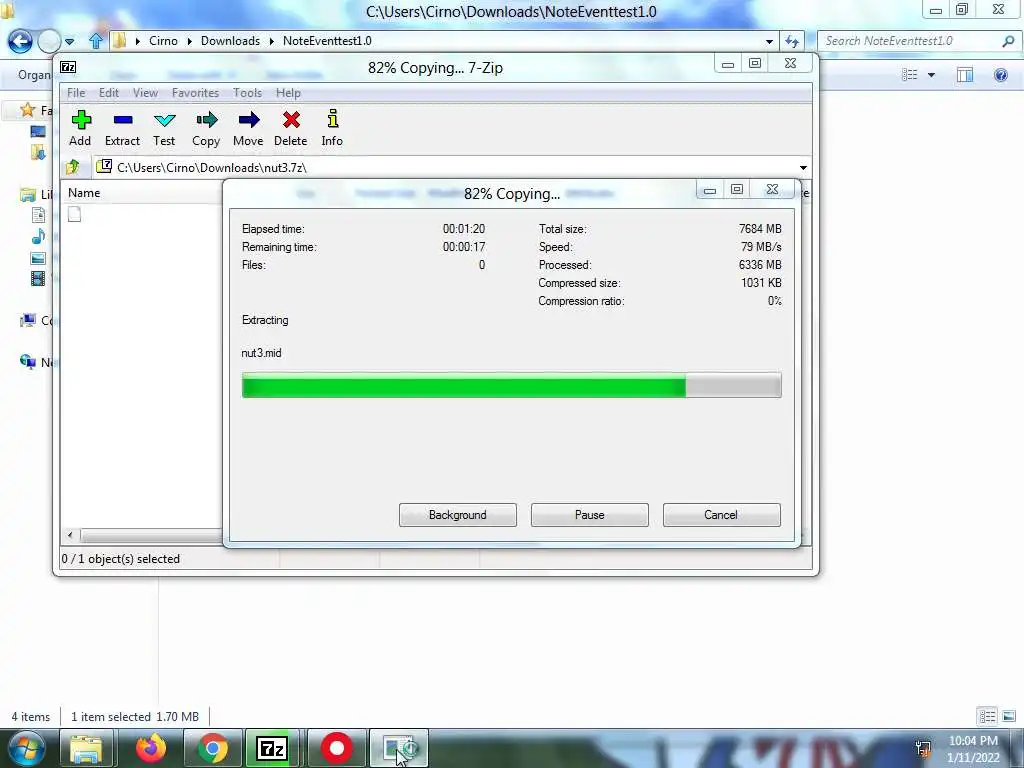1024x768 pixels.
Task: Click the Delete toolbar icon
Action: (291, 120)
